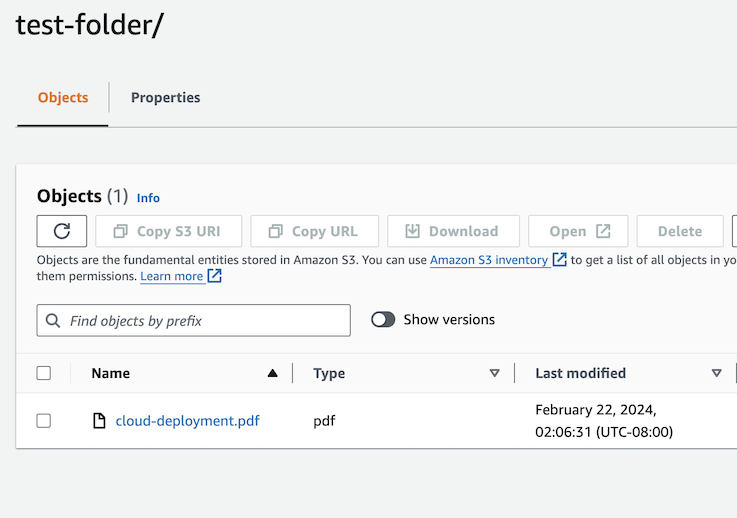Open the cloud-deployment.pdf object link
Image resolution: width=737 pixels, height=518 pixels.
coord(187,421)
